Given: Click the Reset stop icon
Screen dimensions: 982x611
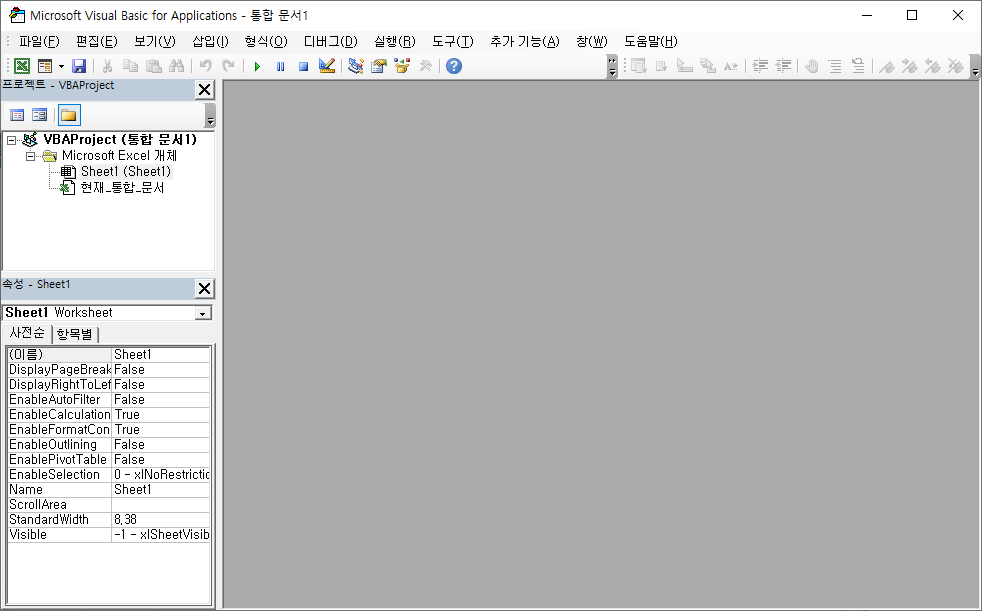Looking at the screenshot, I should (304, 66).
